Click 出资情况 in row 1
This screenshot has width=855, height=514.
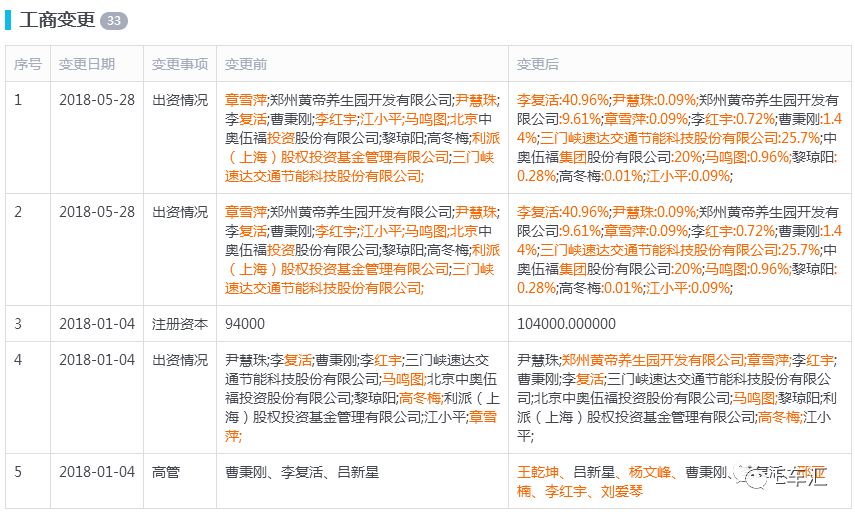pos(180,100)
